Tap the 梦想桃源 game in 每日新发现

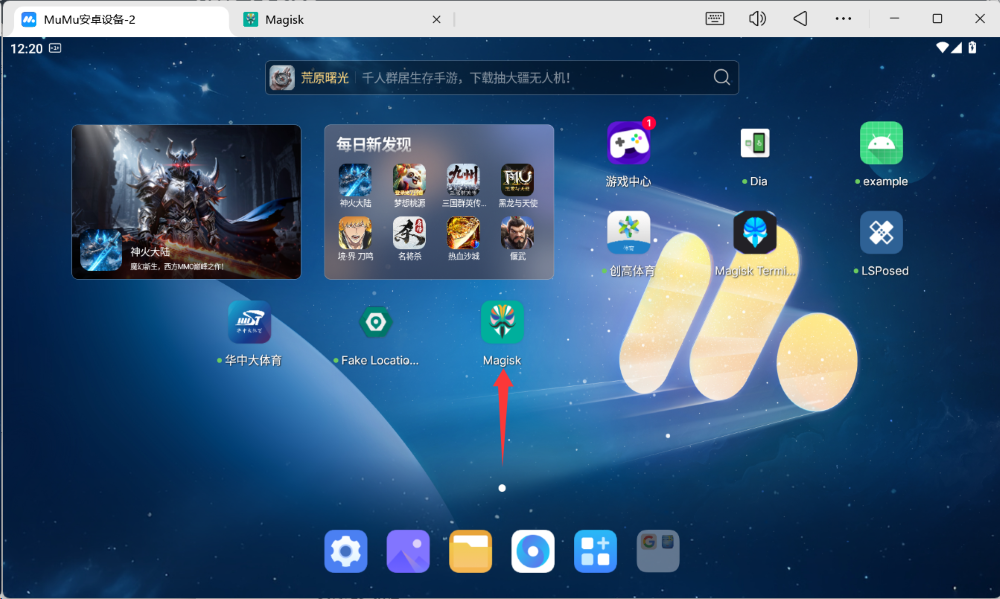[x=409, y=178]
